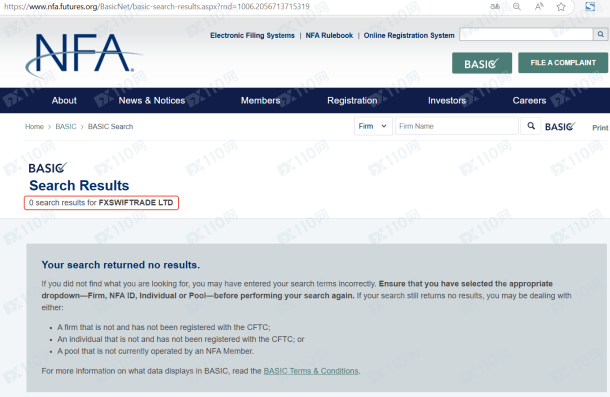Image resolution: width=610 pixels, height=397 pixels.
Task: Open the Firm search type dropdown
Action: pyautogui.click(x=373, y=126)
